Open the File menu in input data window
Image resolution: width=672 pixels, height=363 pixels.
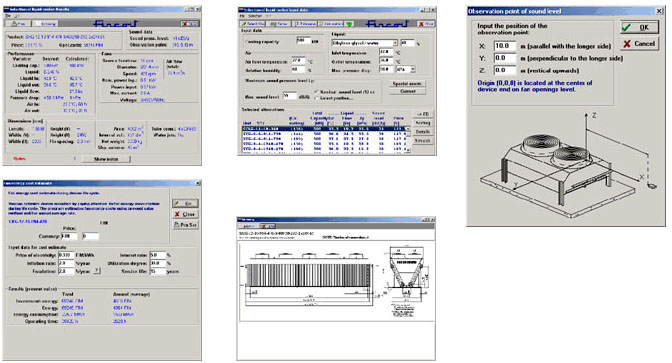(x=242, y=16)
